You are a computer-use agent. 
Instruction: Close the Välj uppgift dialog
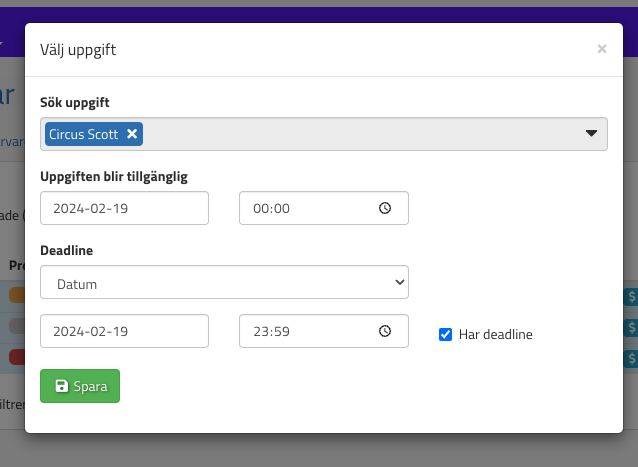[602, 48]
